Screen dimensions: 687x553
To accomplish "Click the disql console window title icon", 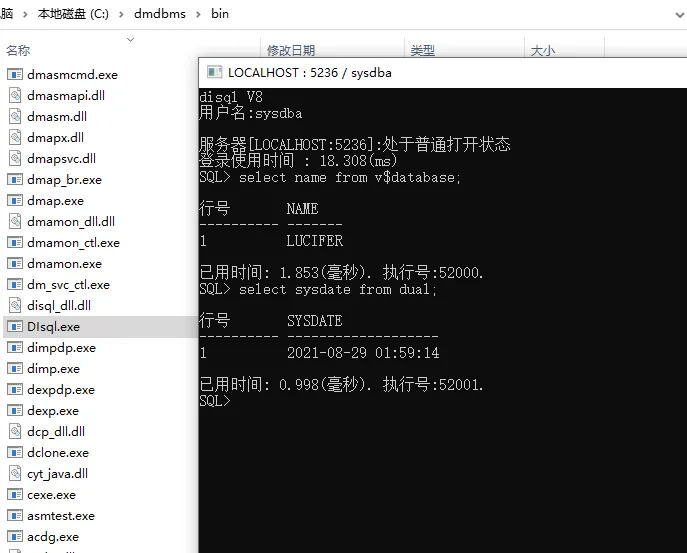I will point(214,72).
